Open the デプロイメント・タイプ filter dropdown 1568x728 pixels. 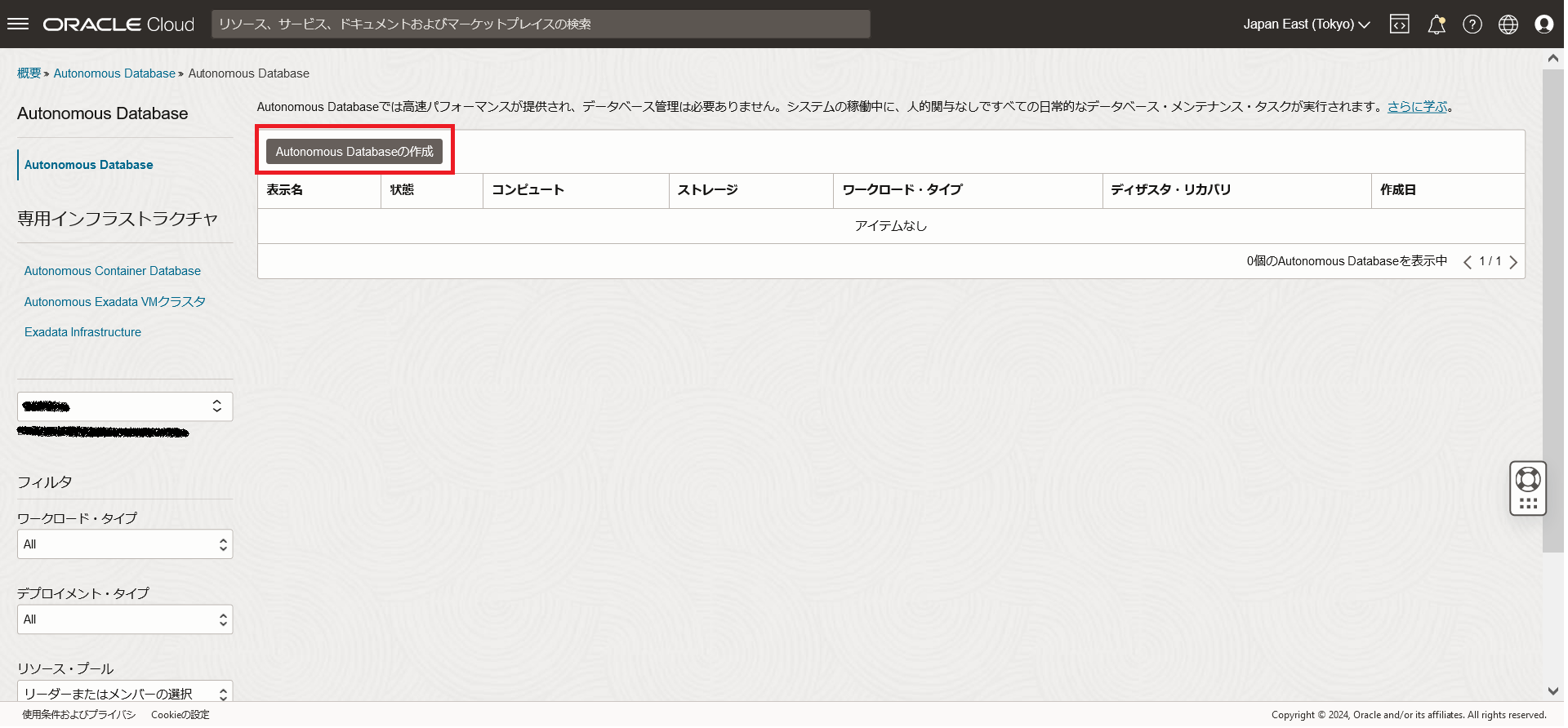tap(125, 619)
